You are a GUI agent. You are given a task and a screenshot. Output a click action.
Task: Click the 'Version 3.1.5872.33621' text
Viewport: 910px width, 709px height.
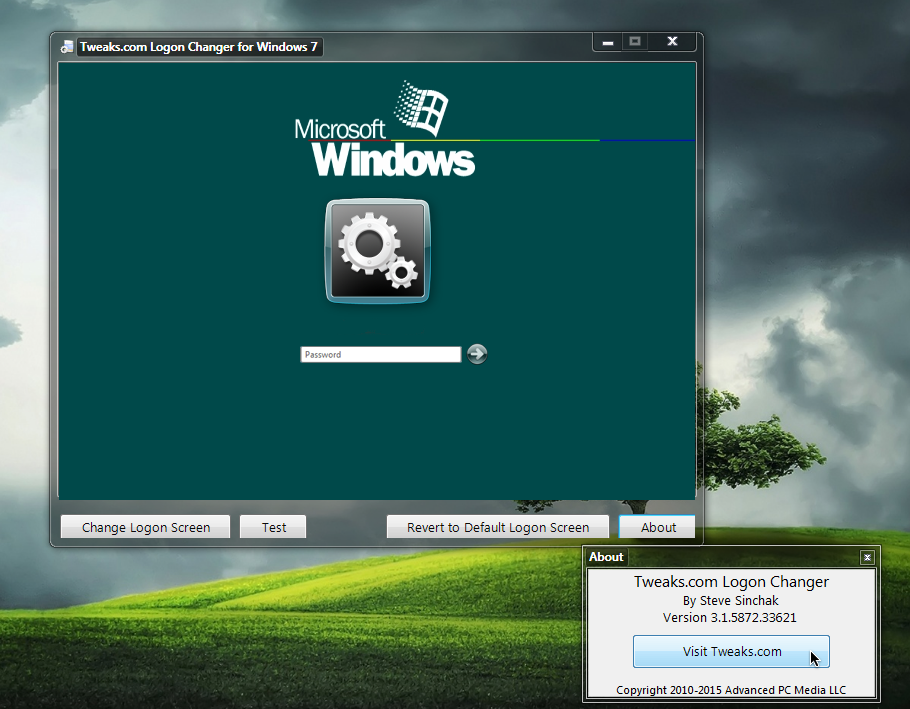[730, 617]
